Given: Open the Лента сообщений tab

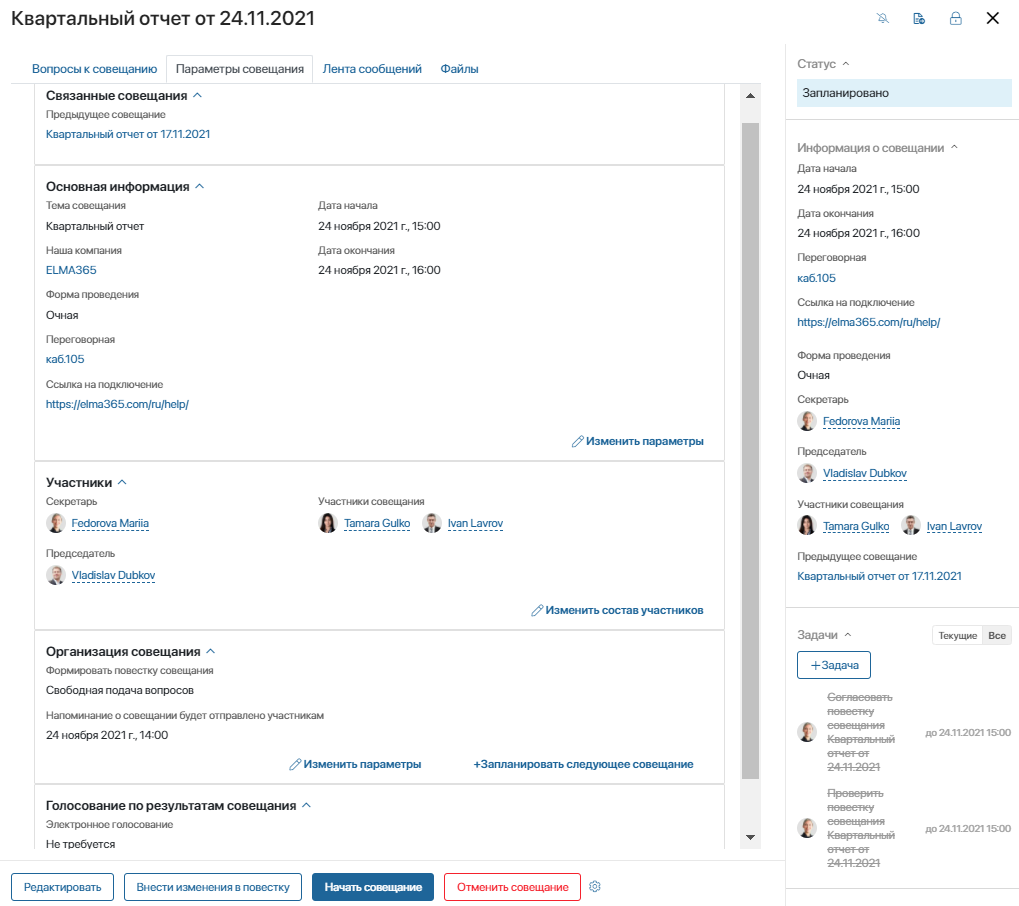Looking at the screenshot, I should tap(372, 69).
